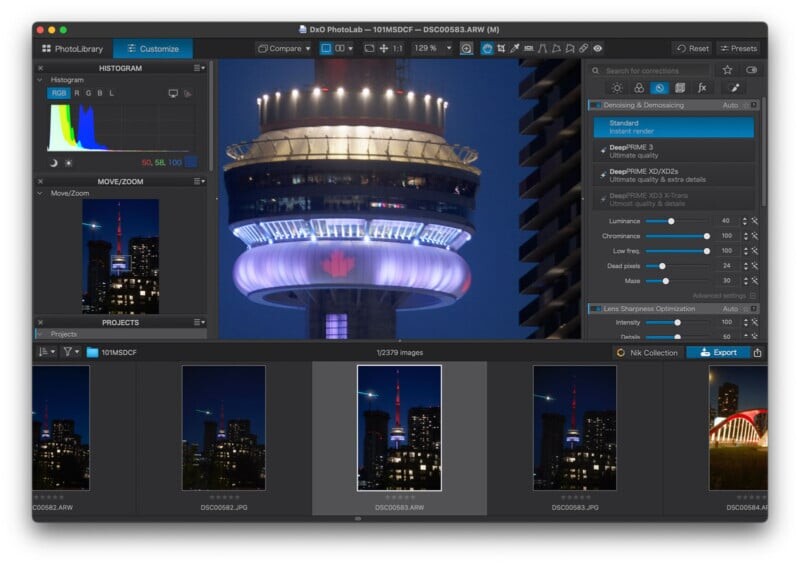800x565 pixels.
Task: Show only the R channel in histogram
Action: [77, 93]
